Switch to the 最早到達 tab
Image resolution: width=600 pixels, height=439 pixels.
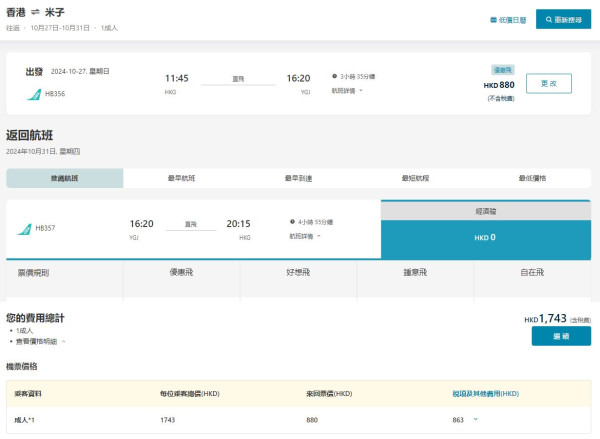298,178
